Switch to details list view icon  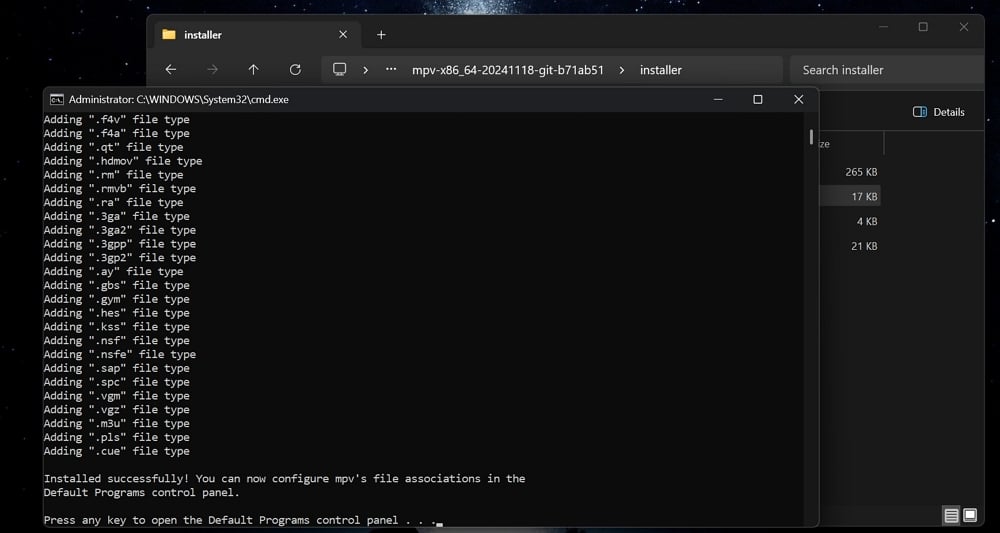point(952,515)
